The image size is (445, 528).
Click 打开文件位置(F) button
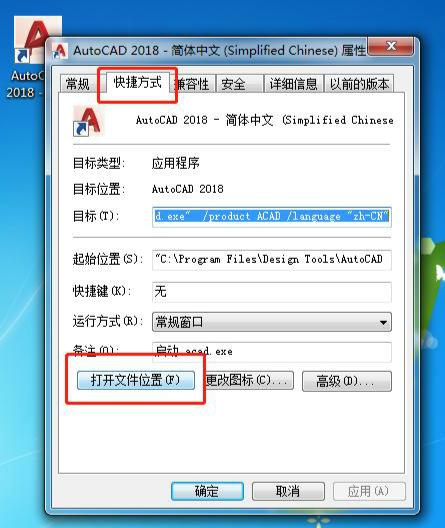pyautogui.click(x=136, y=381)
